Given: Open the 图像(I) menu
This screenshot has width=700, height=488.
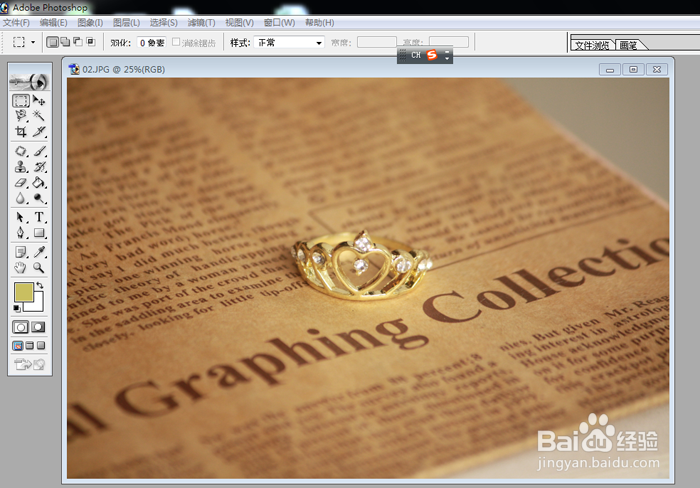Looking at the screenshot, I should tap(90, 23).
